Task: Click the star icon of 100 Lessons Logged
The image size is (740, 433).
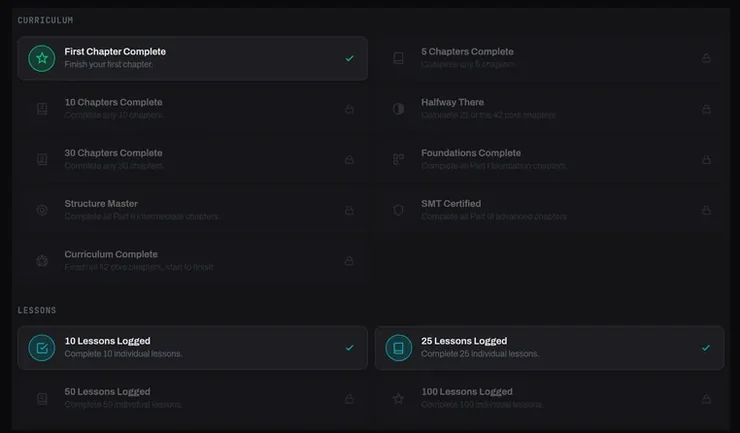Action: click(398, 399)
